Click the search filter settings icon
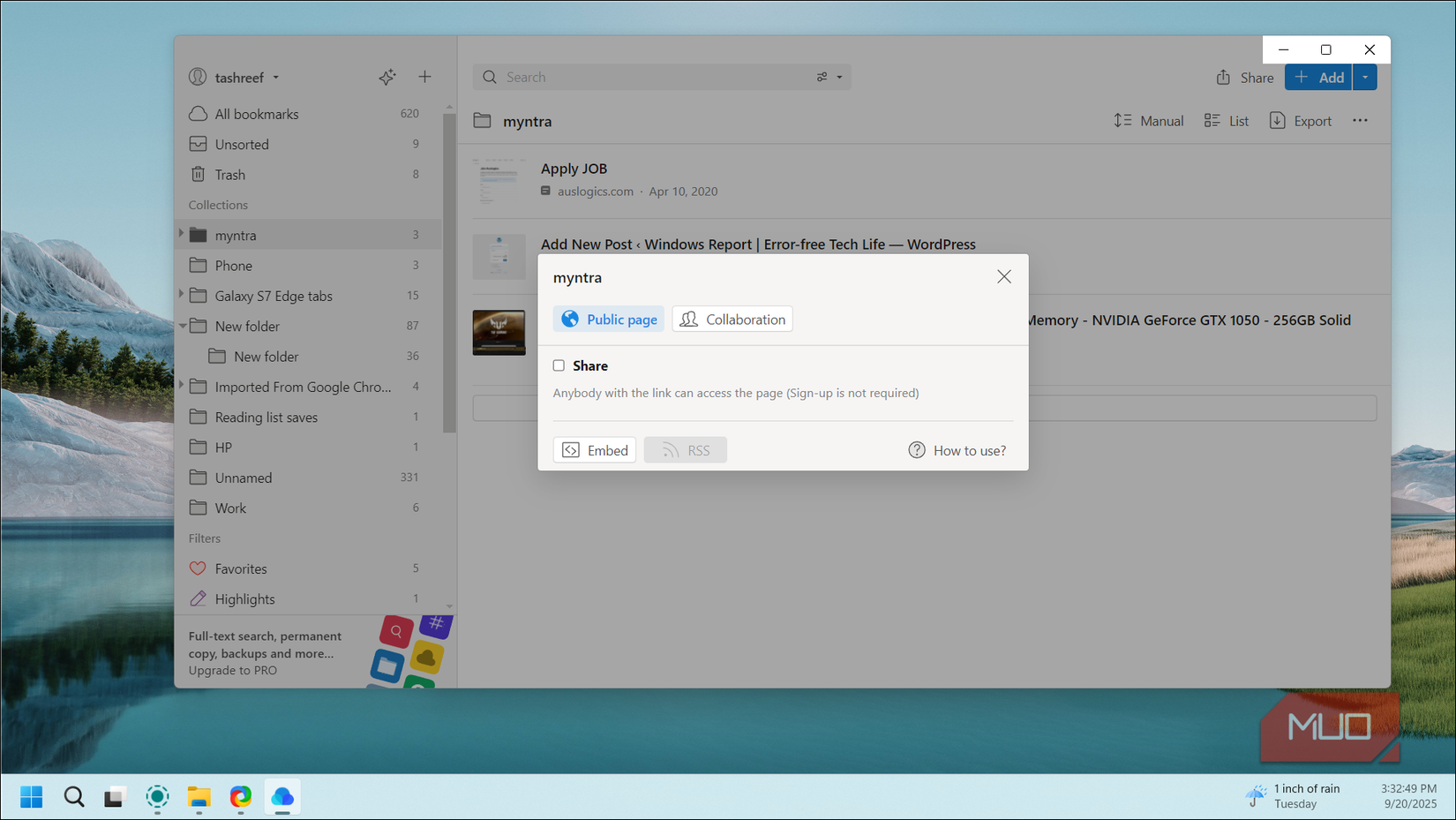The height and width of the screenshot is (820, 1456). 828,78
